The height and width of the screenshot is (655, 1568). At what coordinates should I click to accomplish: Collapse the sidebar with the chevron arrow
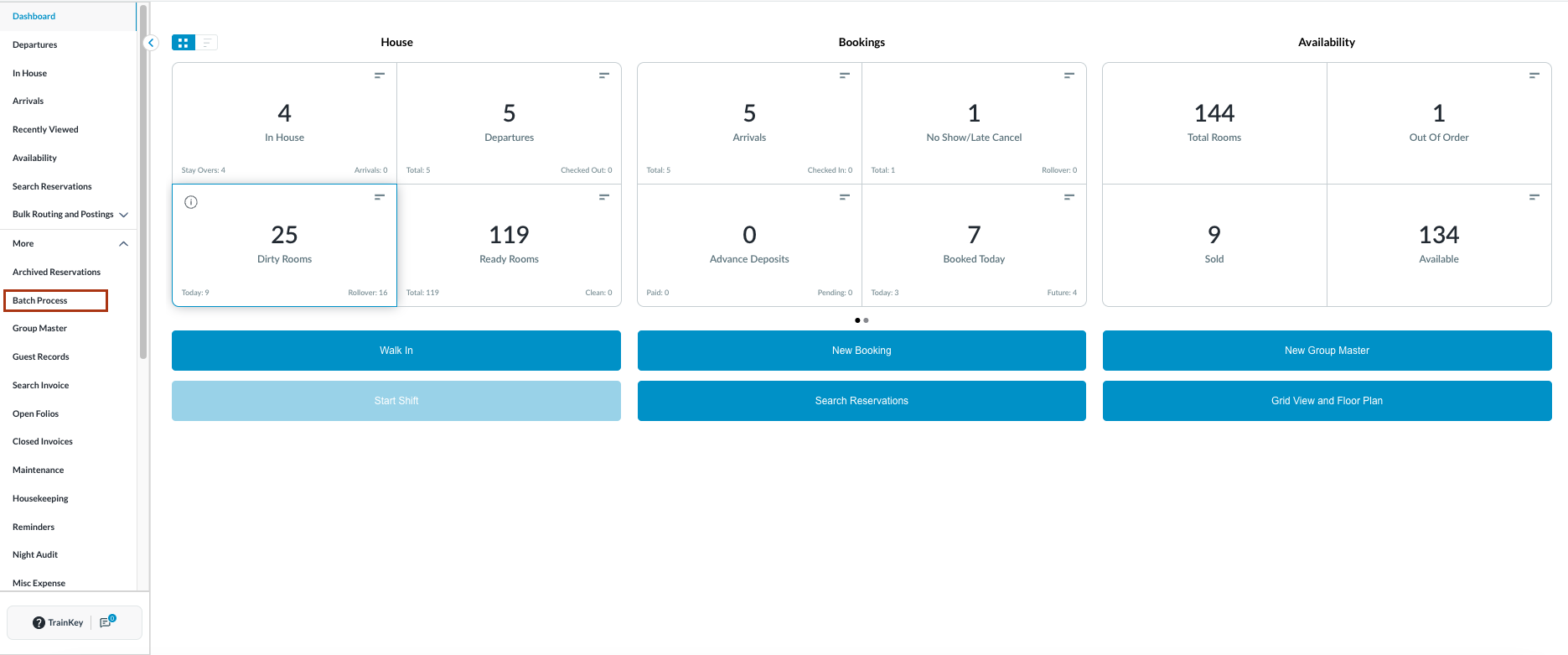point(151,43)
